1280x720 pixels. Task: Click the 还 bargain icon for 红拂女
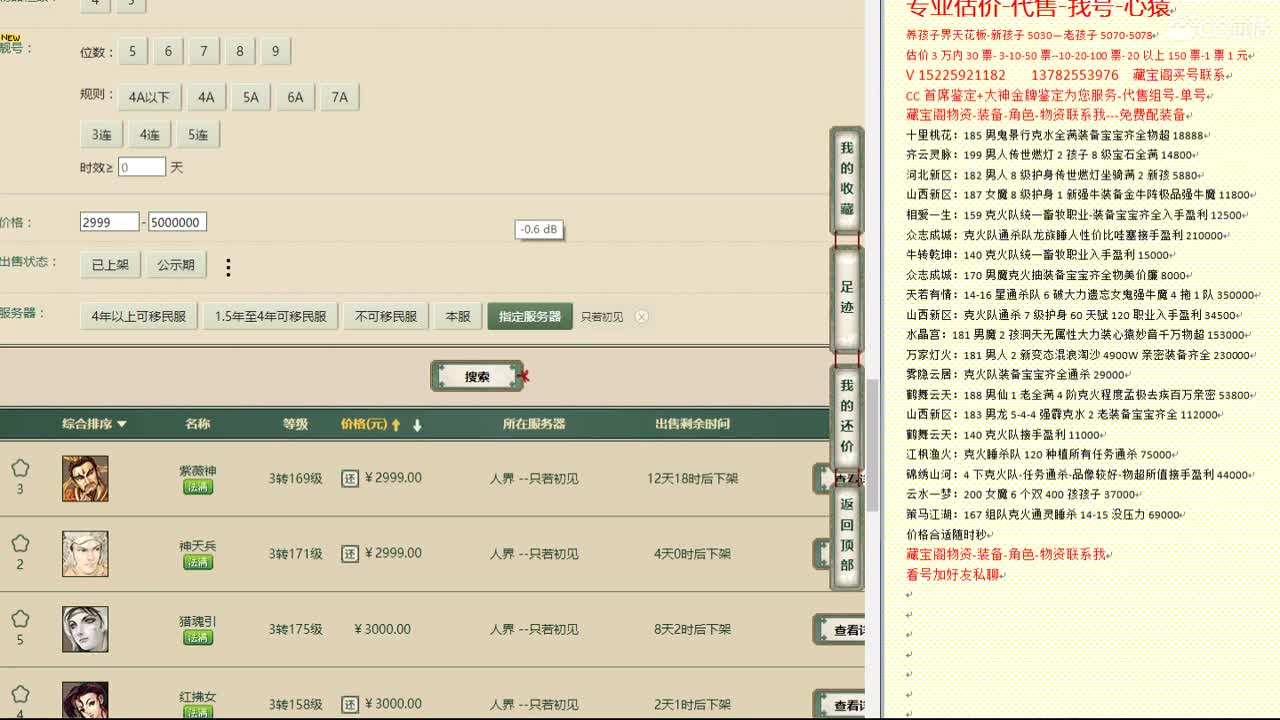pos(350,704)
